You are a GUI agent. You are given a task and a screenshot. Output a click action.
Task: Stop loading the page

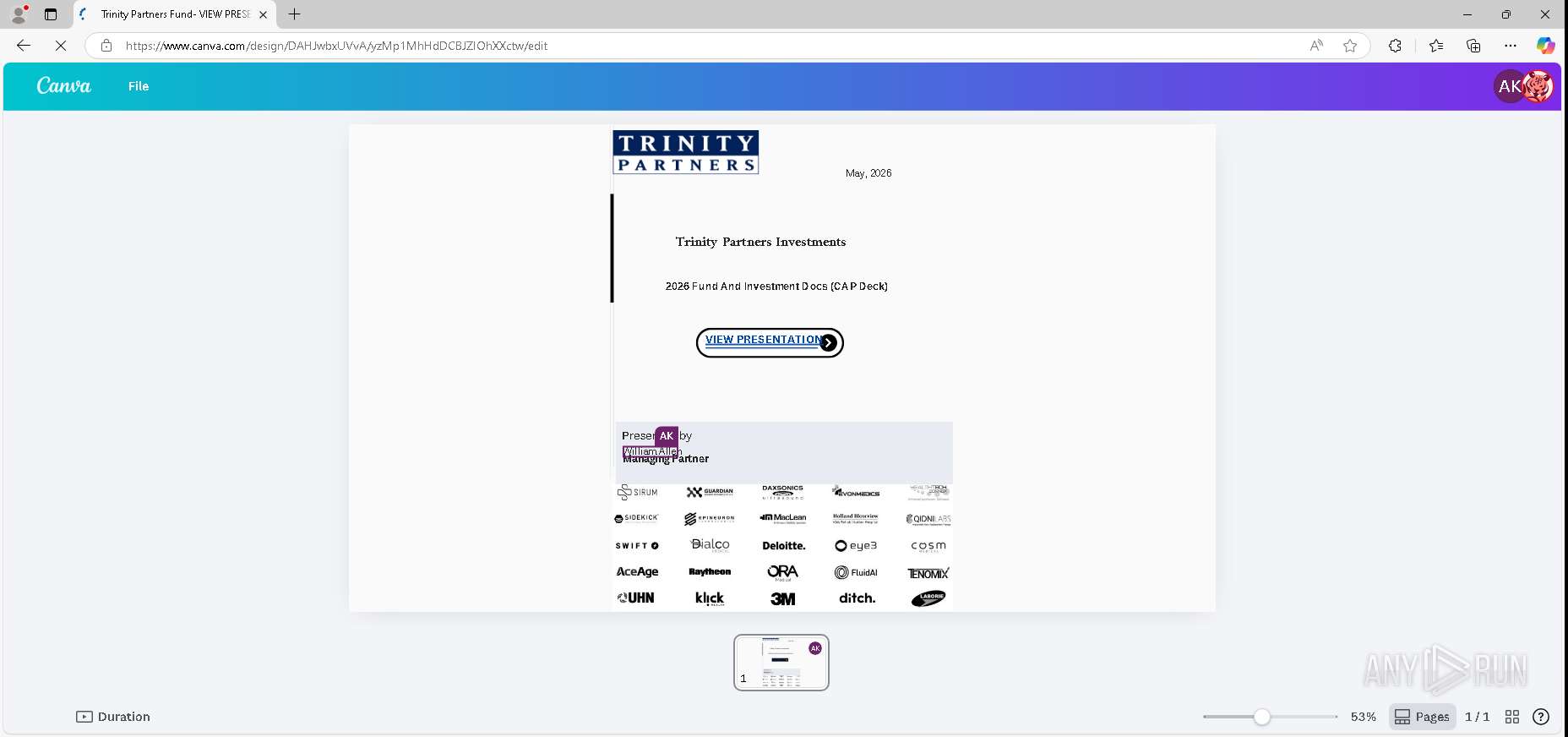coord(61,46)
